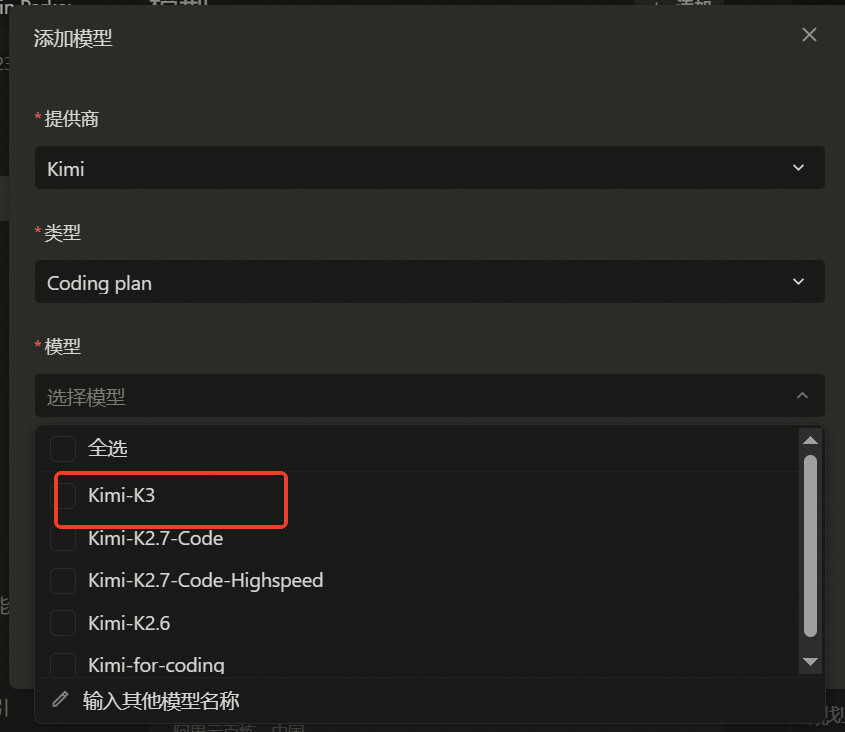The image size is (845, 732).
Task: Tick the 全选 select-all checkbox
Action: pyautogui.click(x=63, y=448)
